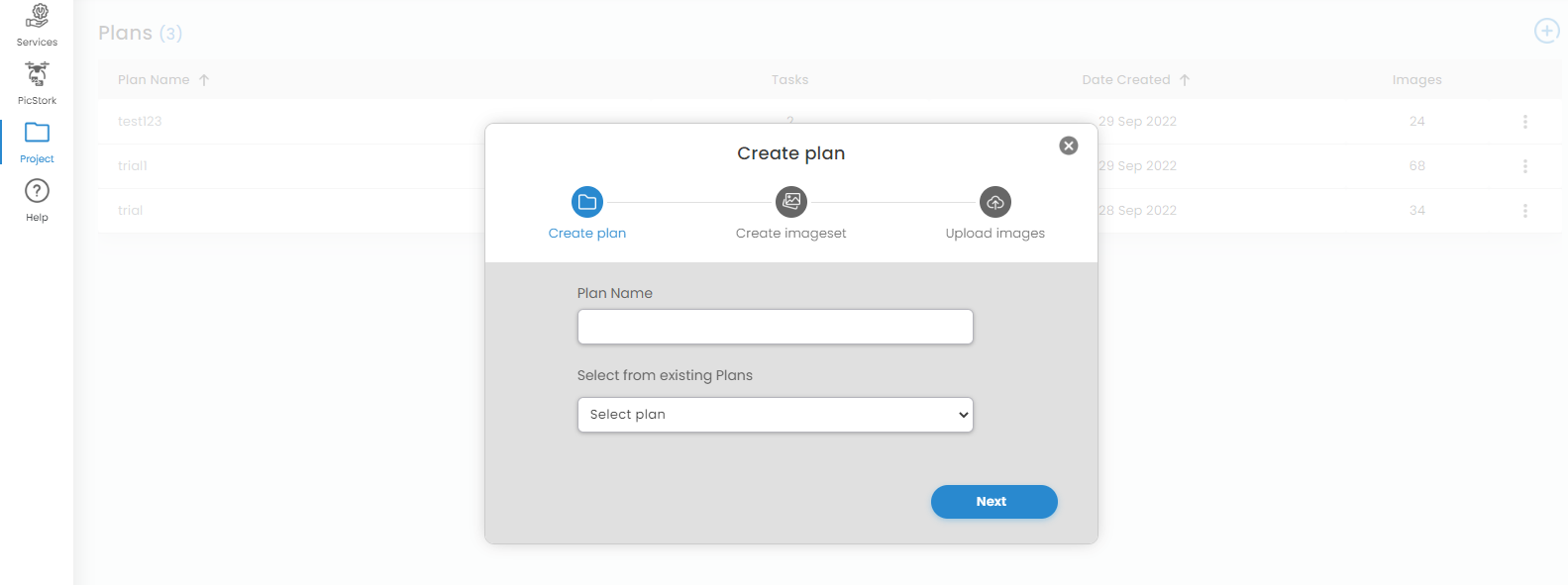Screen dimensions: 1568x585
Task: Sort by Plan Name column arrow
Action: point(204,80)
